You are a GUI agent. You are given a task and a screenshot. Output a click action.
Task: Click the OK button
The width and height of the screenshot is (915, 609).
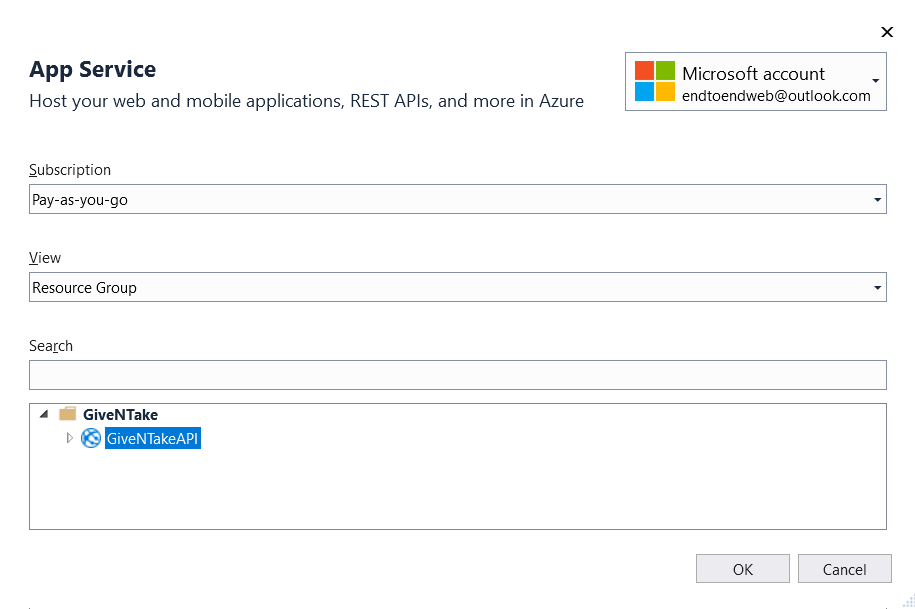point(742,569)
